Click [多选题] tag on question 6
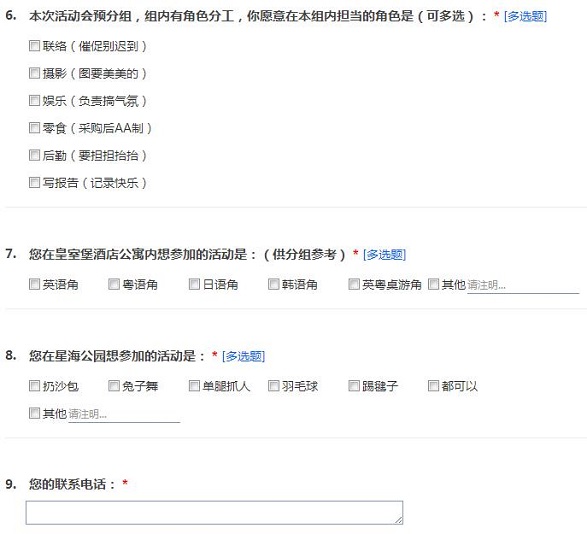587x534 pixels. [525, 16]
